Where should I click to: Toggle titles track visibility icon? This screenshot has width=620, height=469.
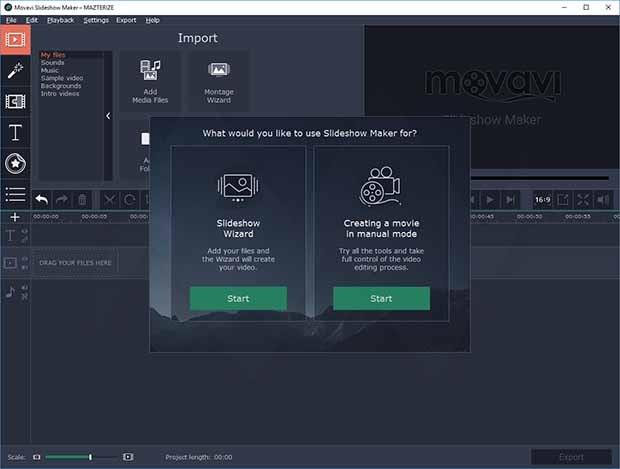point(25,231)
